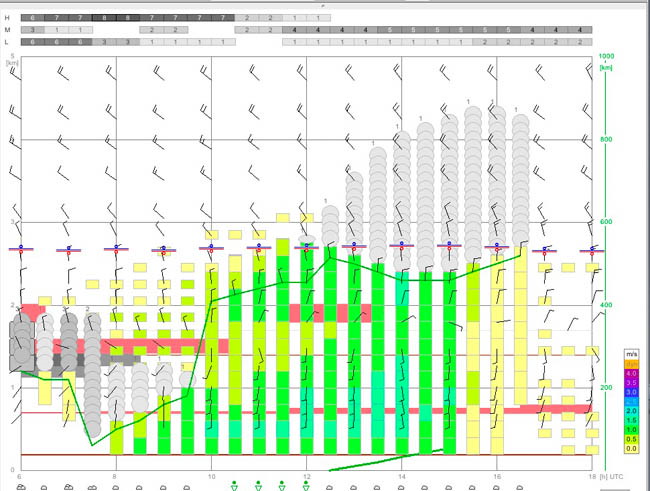Click the blue-red level marker on the 10h line

point(211,248)
